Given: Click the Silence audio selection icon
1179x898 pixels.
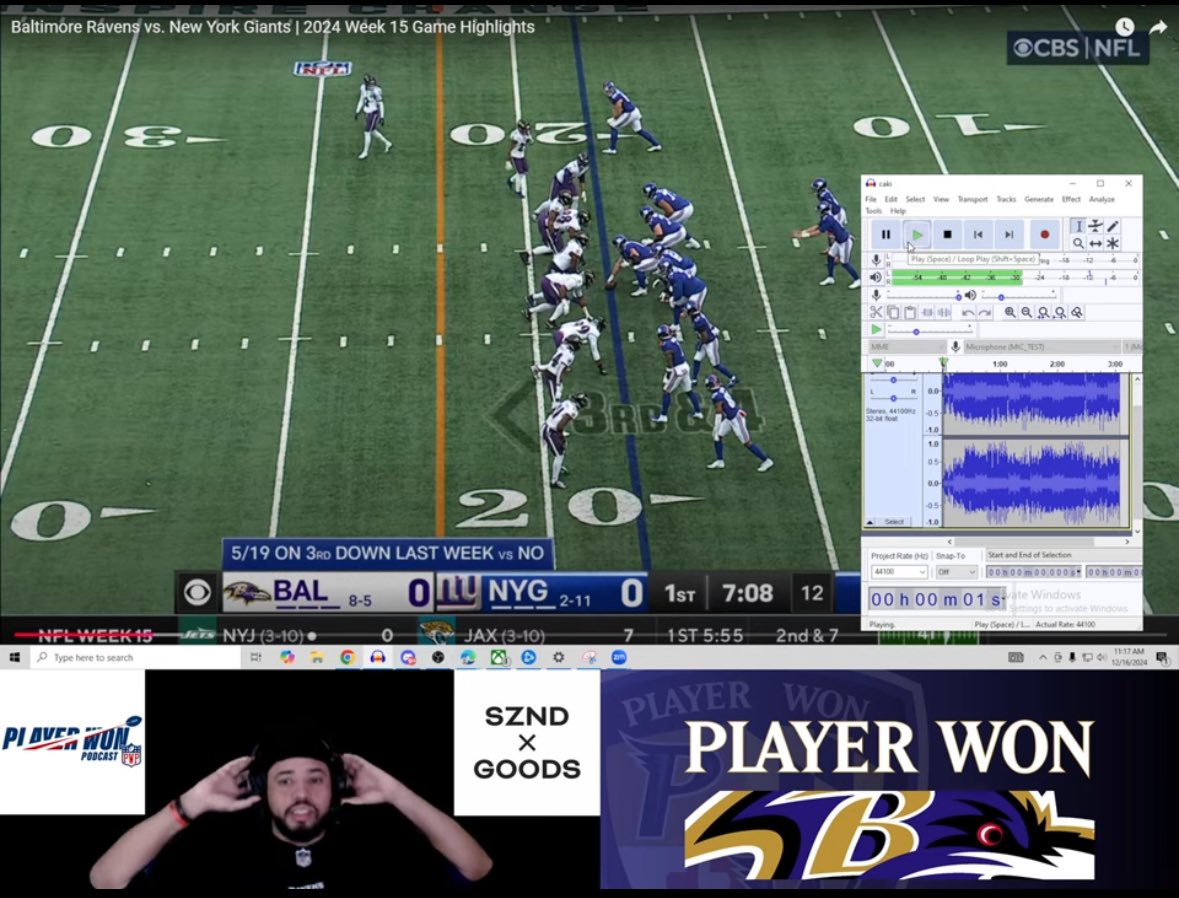Looking at the screenshot, I should pos(944,312).
